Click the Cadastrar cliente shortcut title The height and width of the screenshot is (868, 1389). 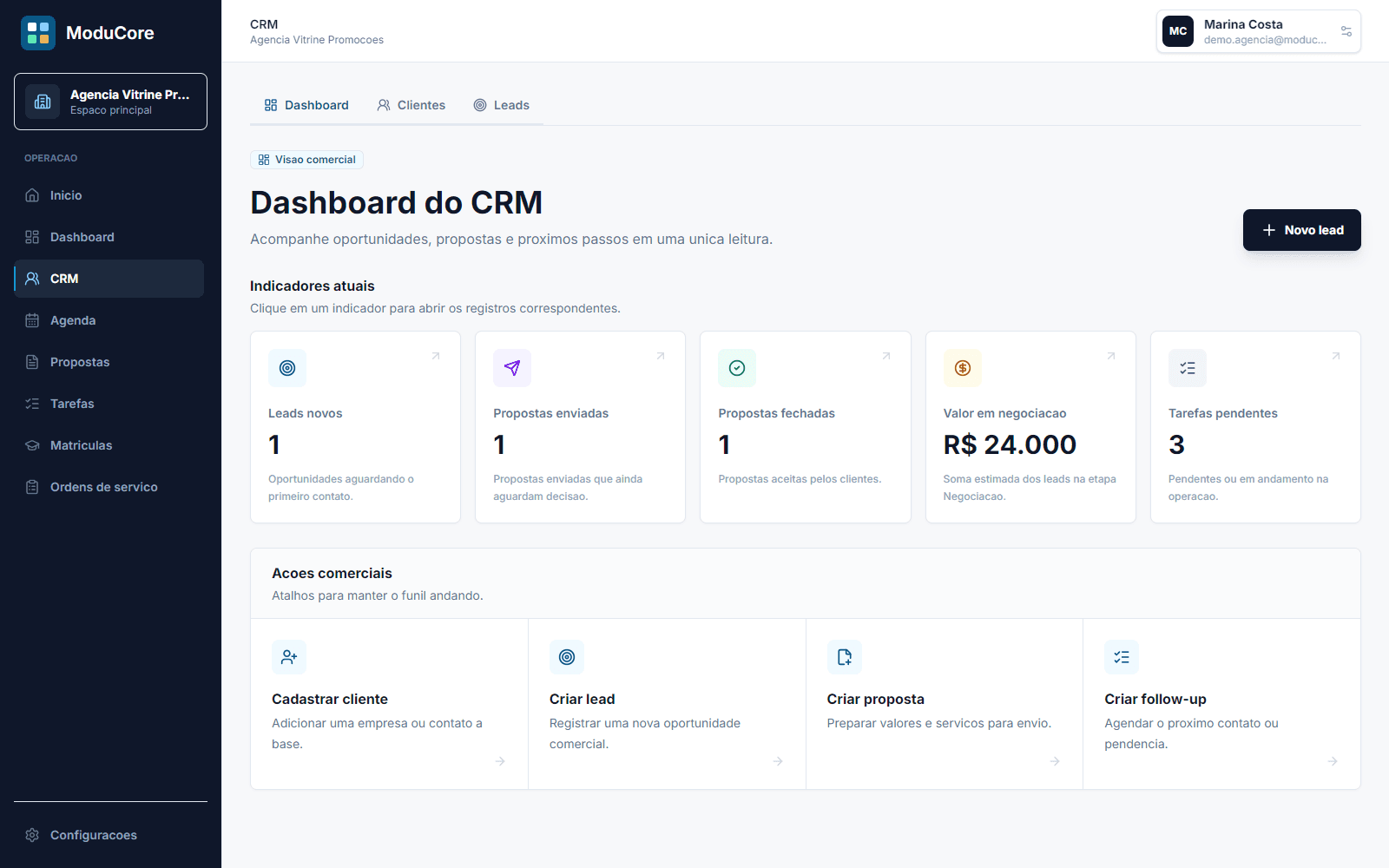coord(330,699)
